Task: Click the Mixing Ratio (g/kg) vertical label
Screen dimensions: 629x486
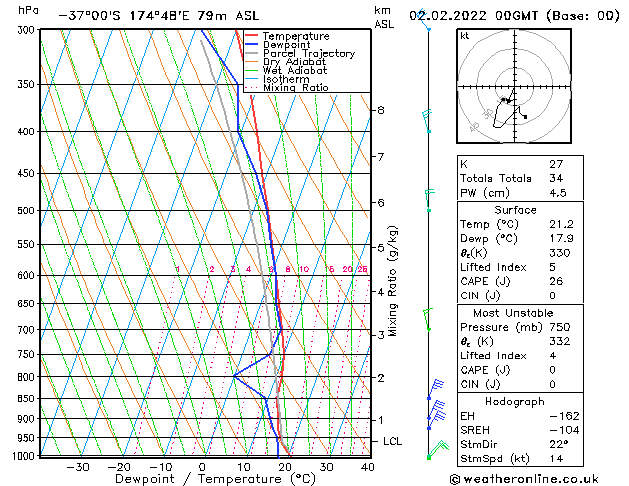Action: pyautogui.click(x=392, y=281)
